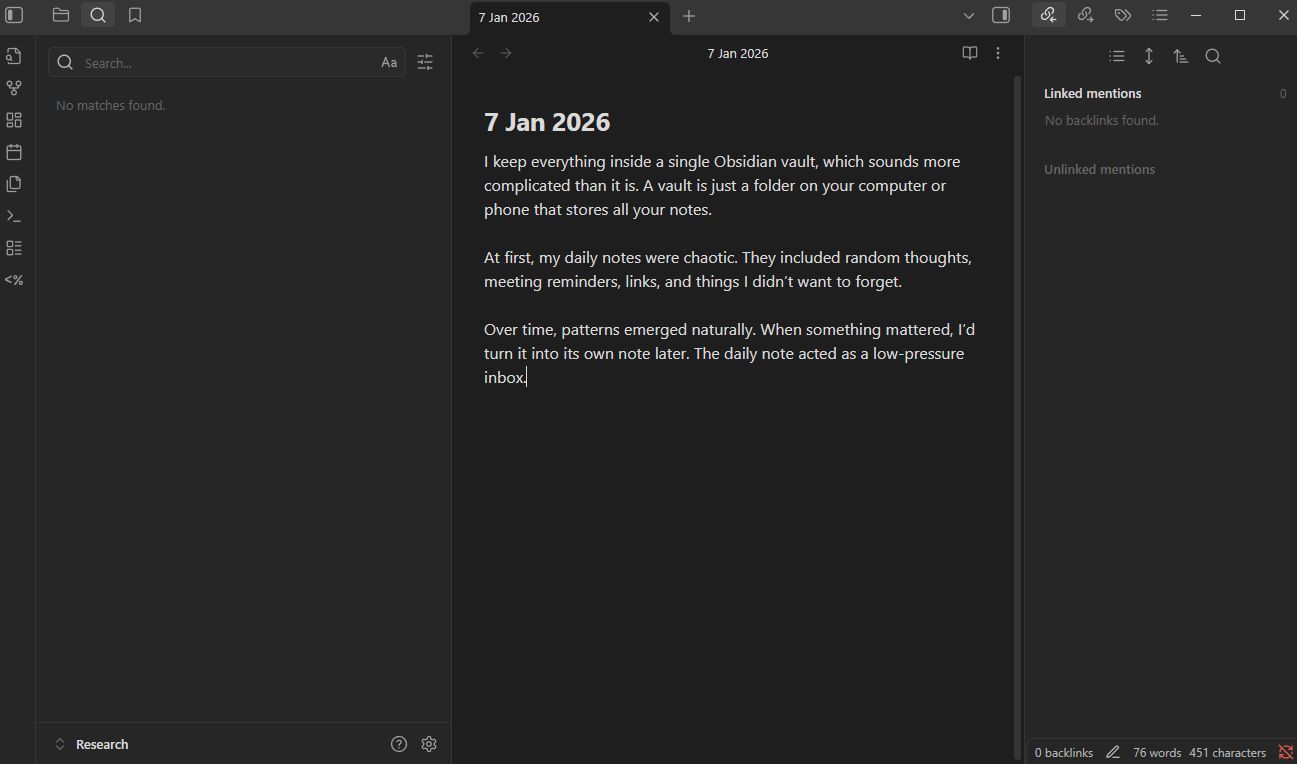The height and width of the screenshot is (764, 1297).
Task: Select the 7 Jan 2026 tab
Action: [570, 17]
